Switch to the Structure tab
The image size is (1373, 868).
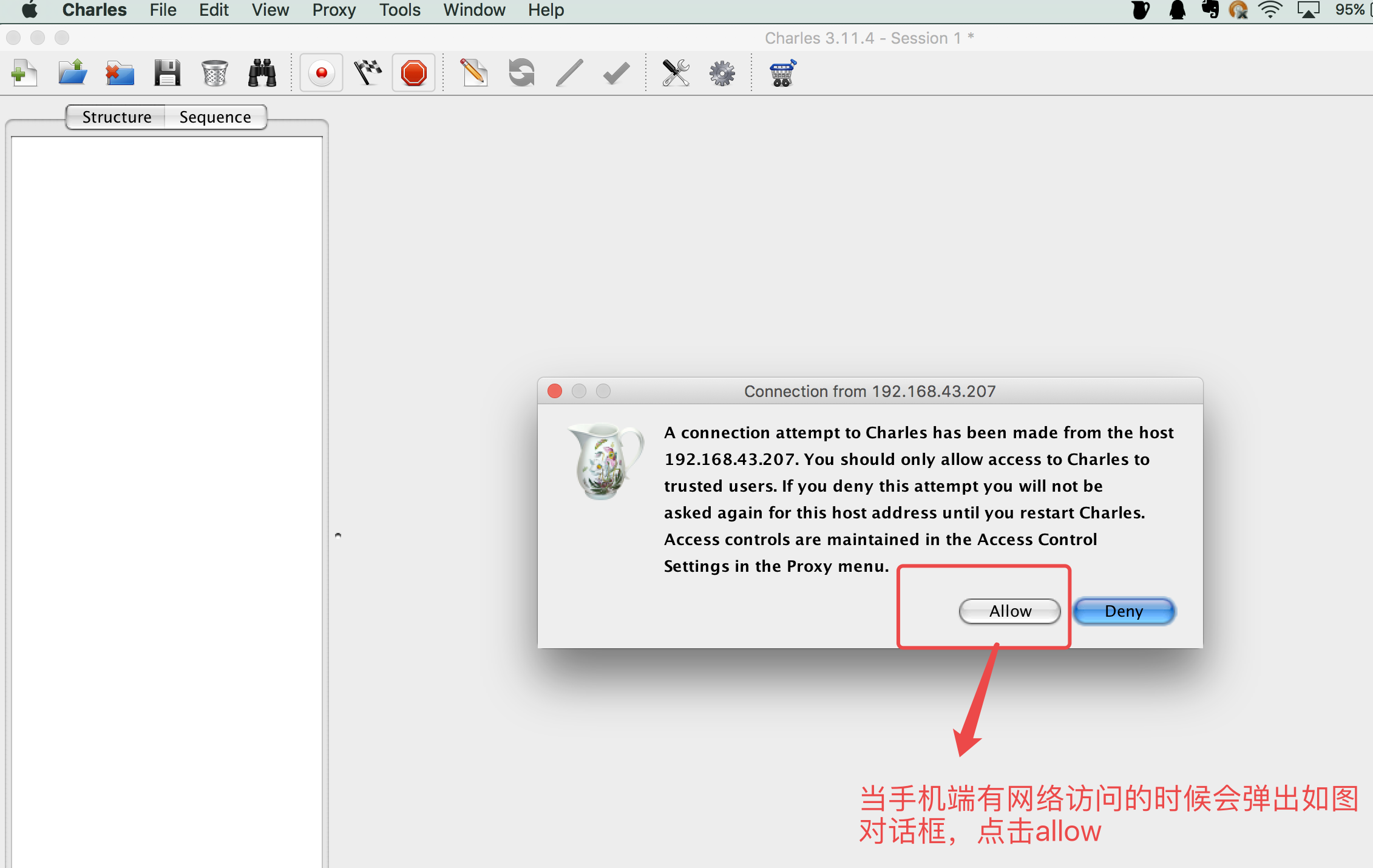point(117,117)
